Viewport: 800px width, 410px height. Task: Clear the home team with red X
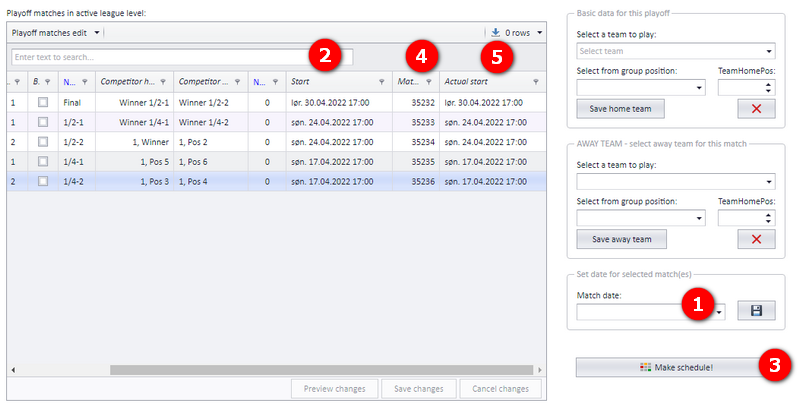[756, 109]
